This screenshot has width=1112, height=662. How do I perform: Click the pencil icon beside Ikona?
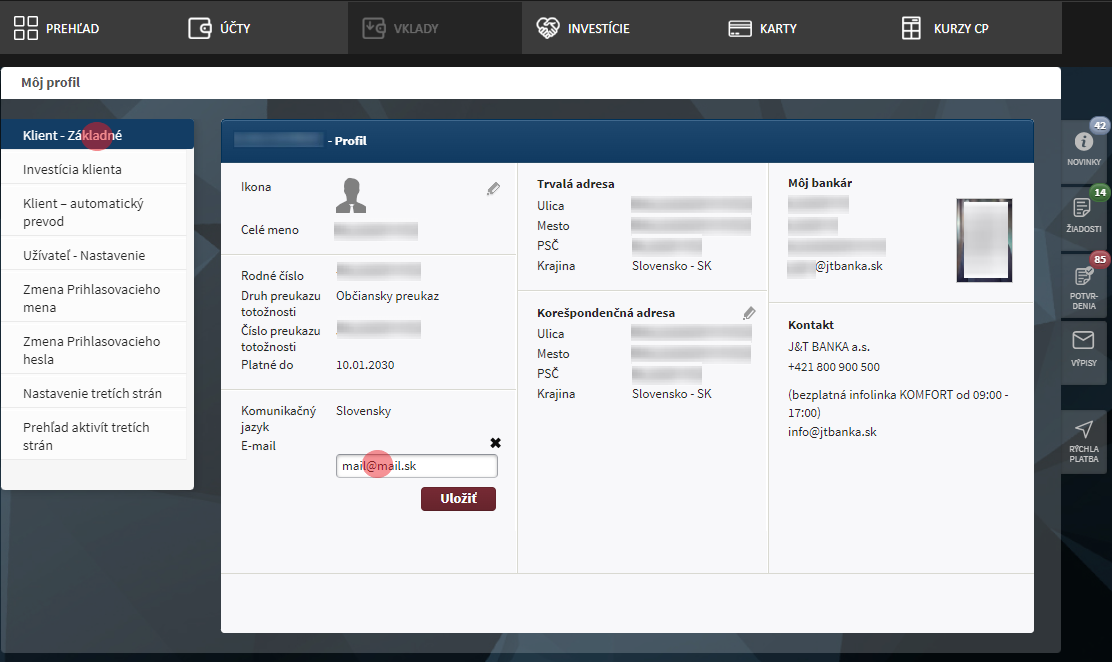coord(493,188)
